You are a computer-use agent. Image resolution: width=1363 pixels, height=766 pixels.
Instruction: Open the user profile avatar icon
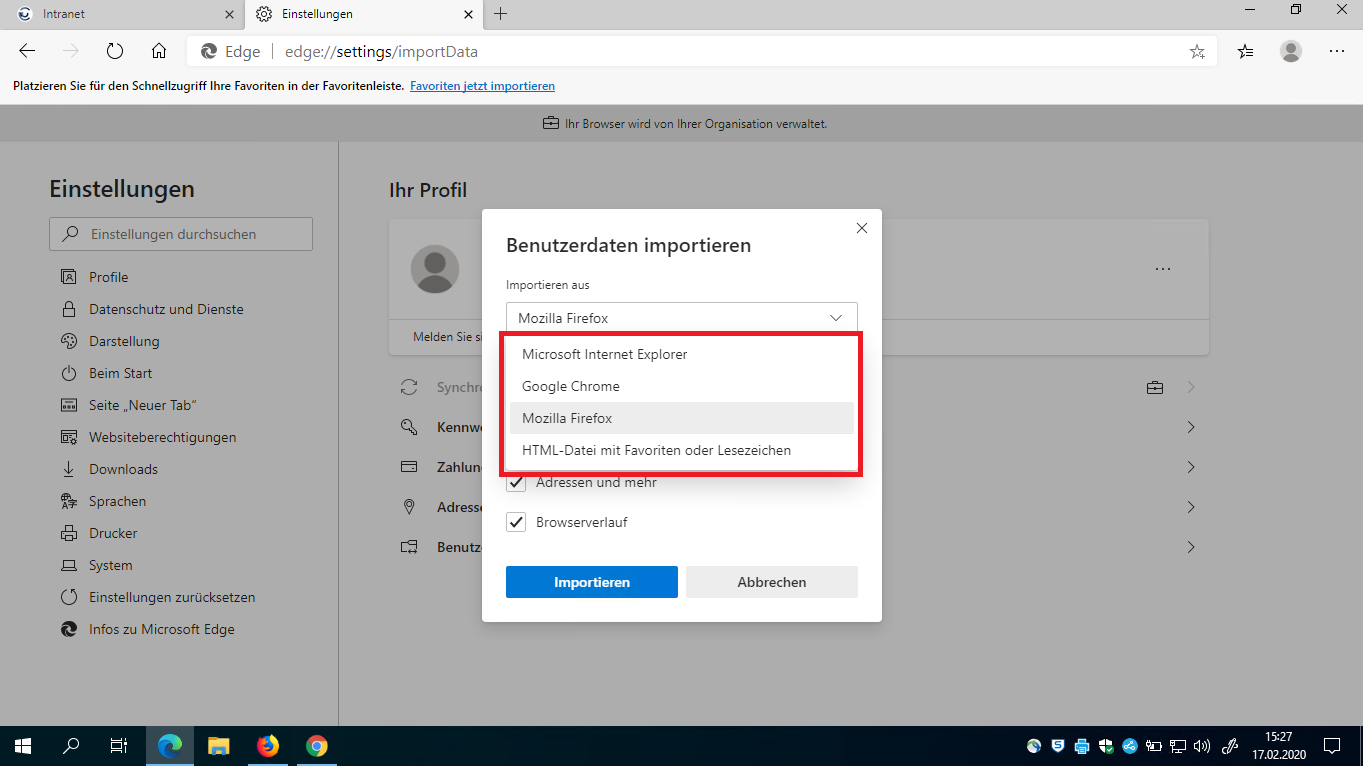pyautogui.click(x=1291, y=51)
